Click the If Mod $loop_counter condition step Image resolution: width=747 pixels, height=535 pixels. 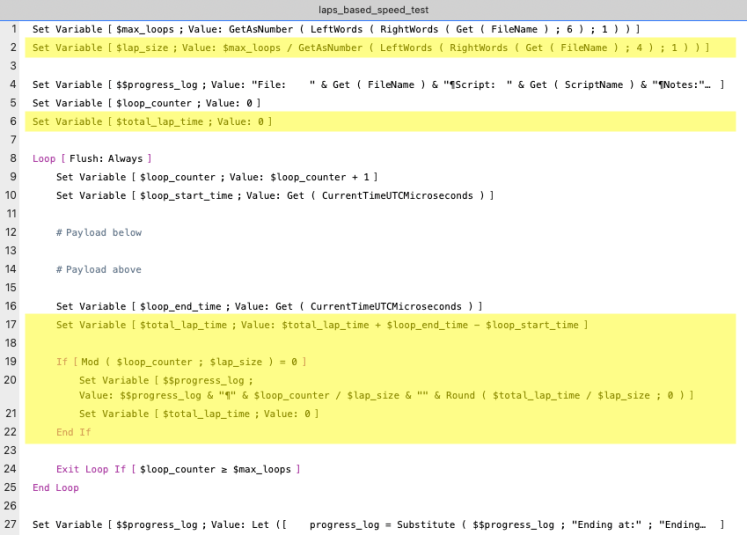pos(181,361)
